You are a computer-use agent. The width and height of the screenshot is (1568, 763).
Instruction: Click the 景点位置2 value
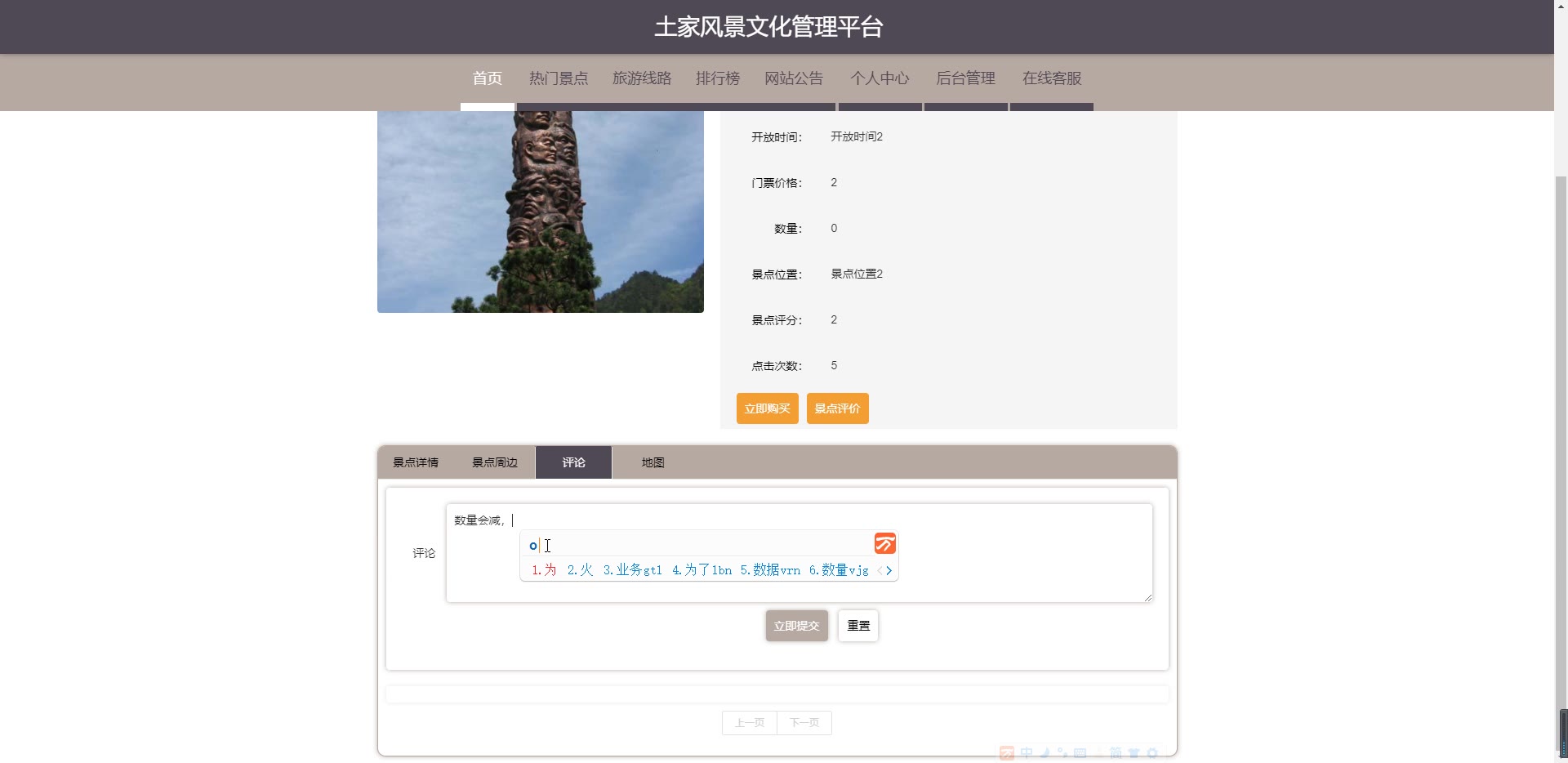857,274
